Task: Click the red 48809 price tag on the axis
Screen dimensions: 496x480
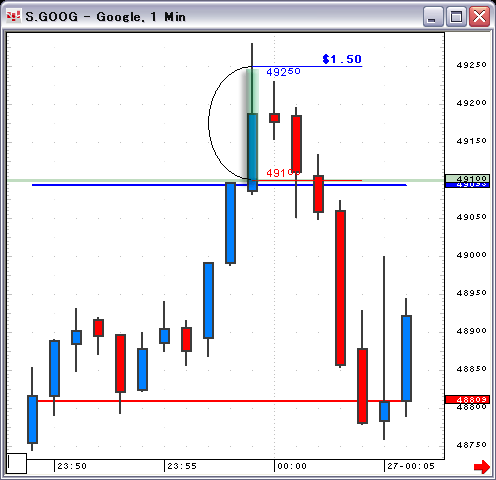Action: tap(467, 399)
